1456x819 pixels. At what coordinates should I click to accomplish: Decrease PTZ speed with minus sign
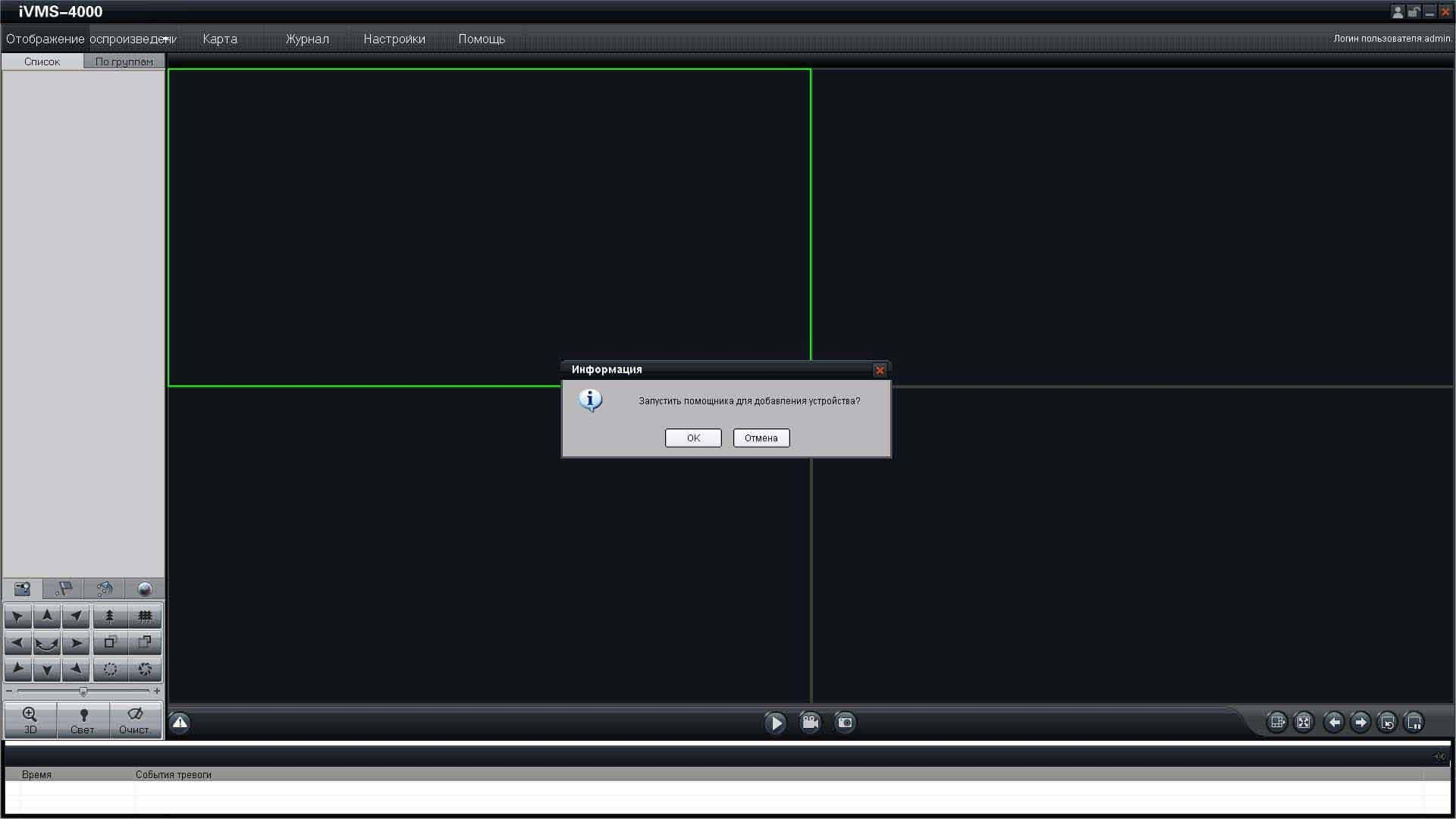pyautogui.click(x=9, y=692)
